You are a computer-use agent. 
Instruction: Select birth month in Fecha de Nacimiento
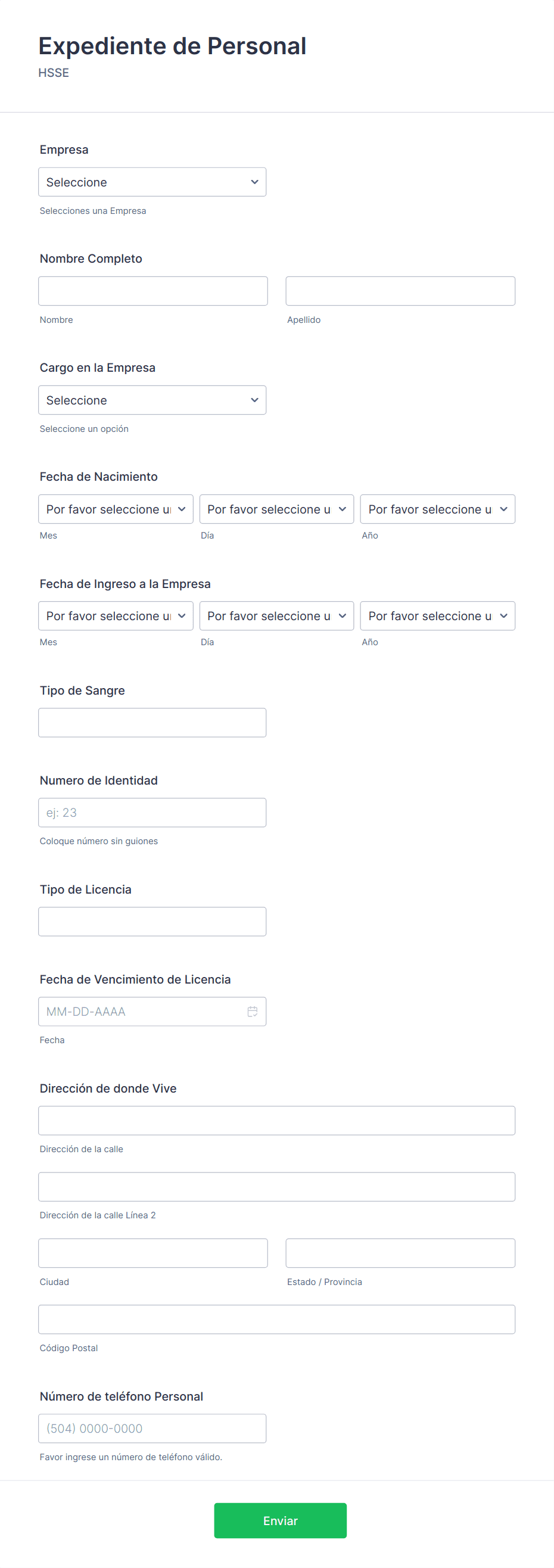(x=116, y=509)
